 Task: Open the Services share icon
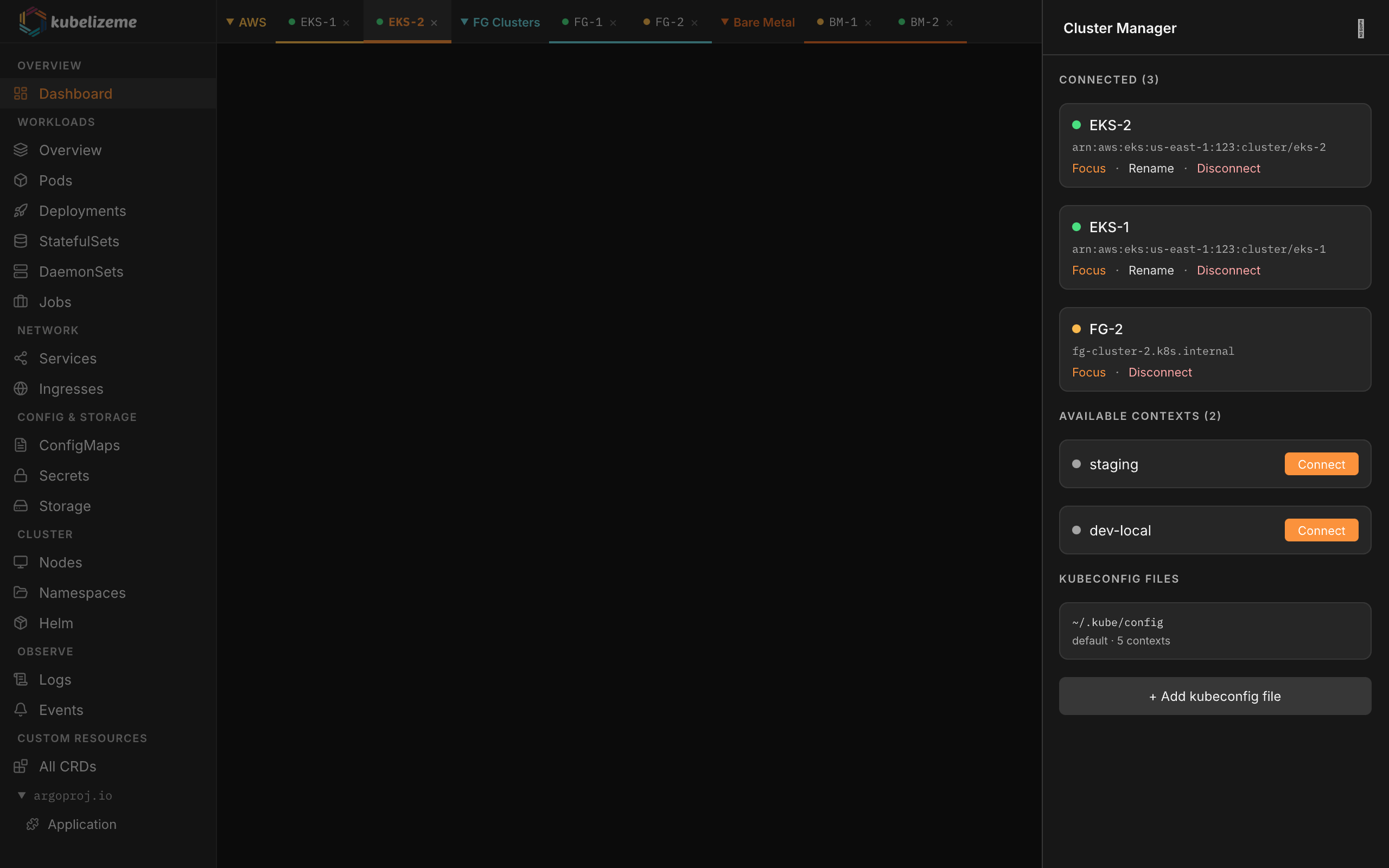pyautogui.click(x=21, y=358)
